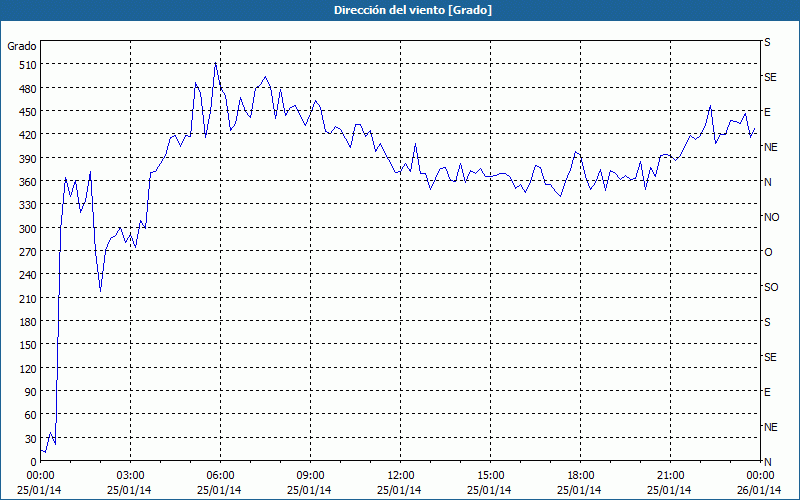The image size is (800, 500).
Task: Click the S label topping the right axis
Action: click(767, 42)
